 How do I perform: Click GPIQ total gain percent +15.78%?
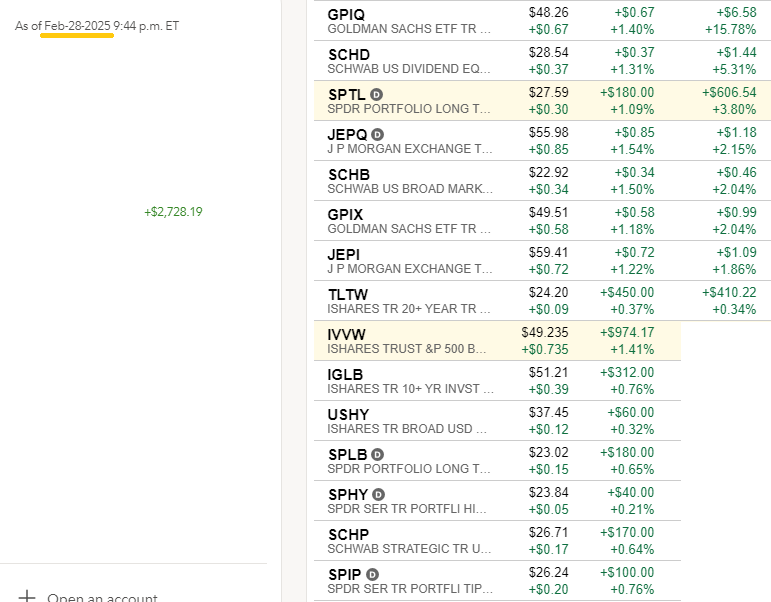(731, 30)
